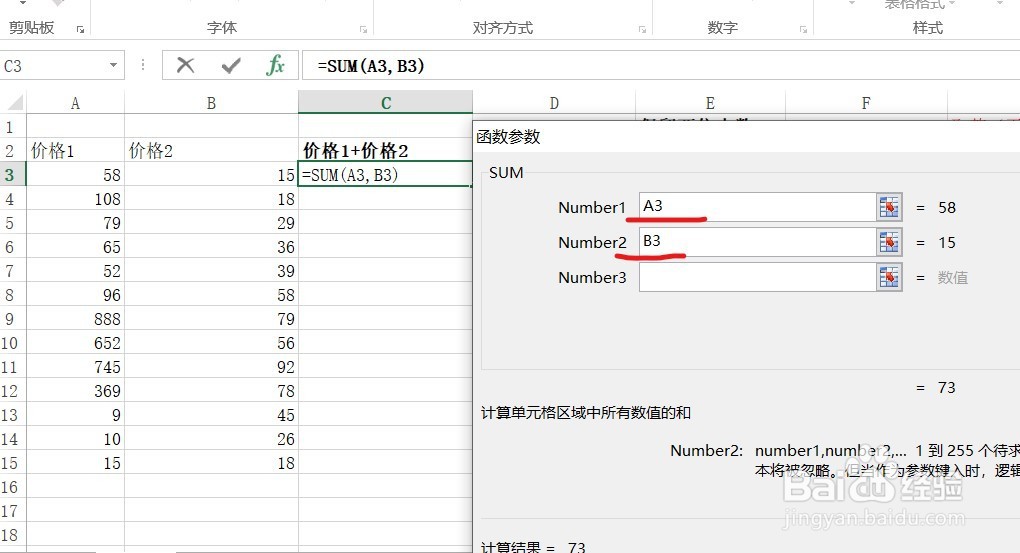The height and width of the screenshot is (553, 1020).
Task: Click the Number1 input field
Action: pyautogui.click(x=758, y=207)
